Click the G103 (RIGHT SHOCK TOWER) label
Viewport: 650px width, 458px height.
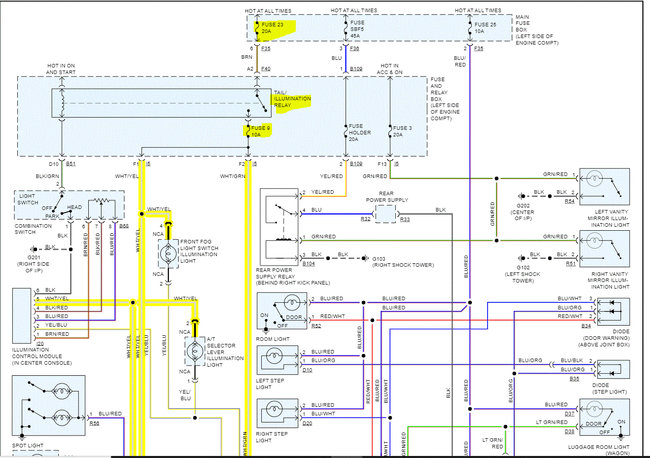(x=403, y=262)
